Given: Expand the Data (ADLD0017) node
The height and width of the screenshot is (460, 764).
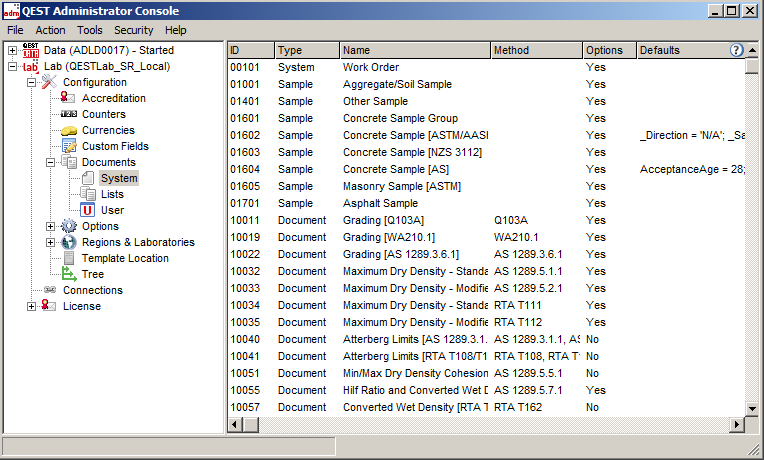Looking at the screenshot, I should point(13,50).
